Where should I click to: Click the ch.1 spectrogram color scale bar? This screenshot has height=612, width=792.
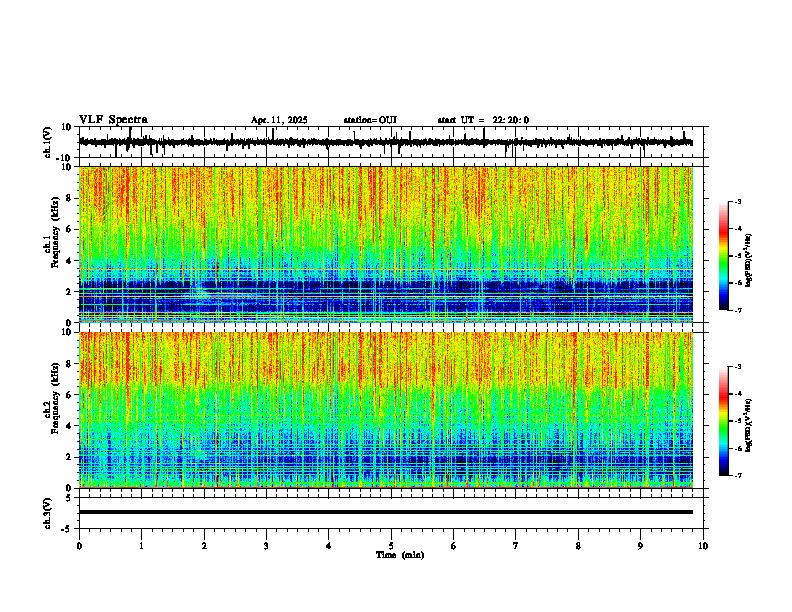tap(724, 256)
